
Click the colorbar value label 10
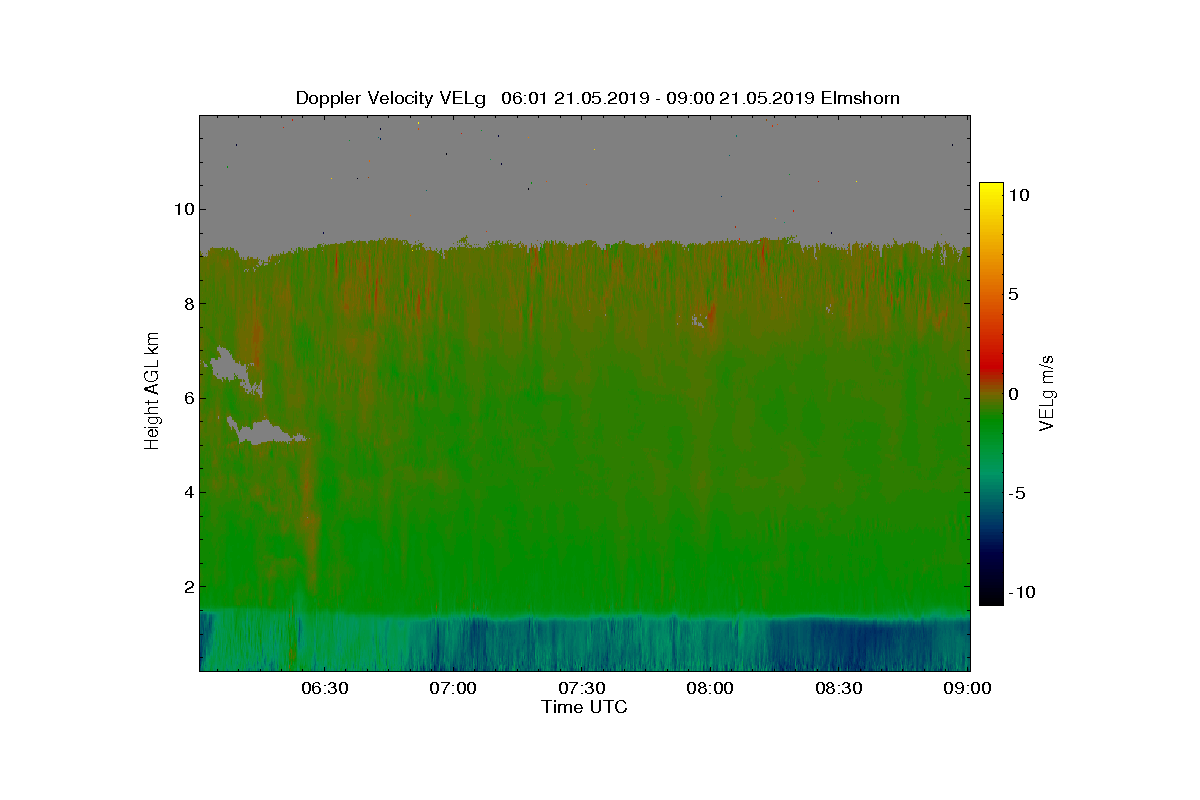pos(1019,195)
